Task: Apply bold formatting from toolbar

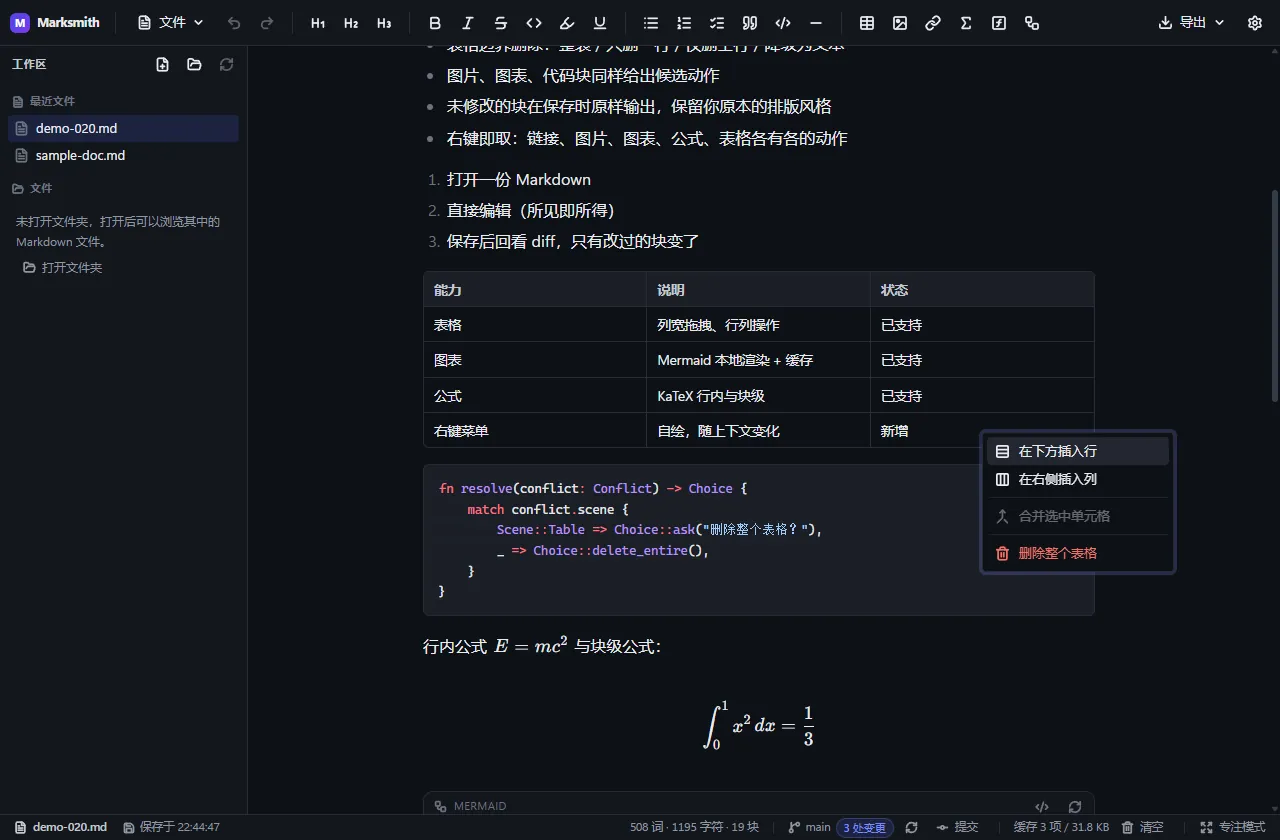Action: 434,23
